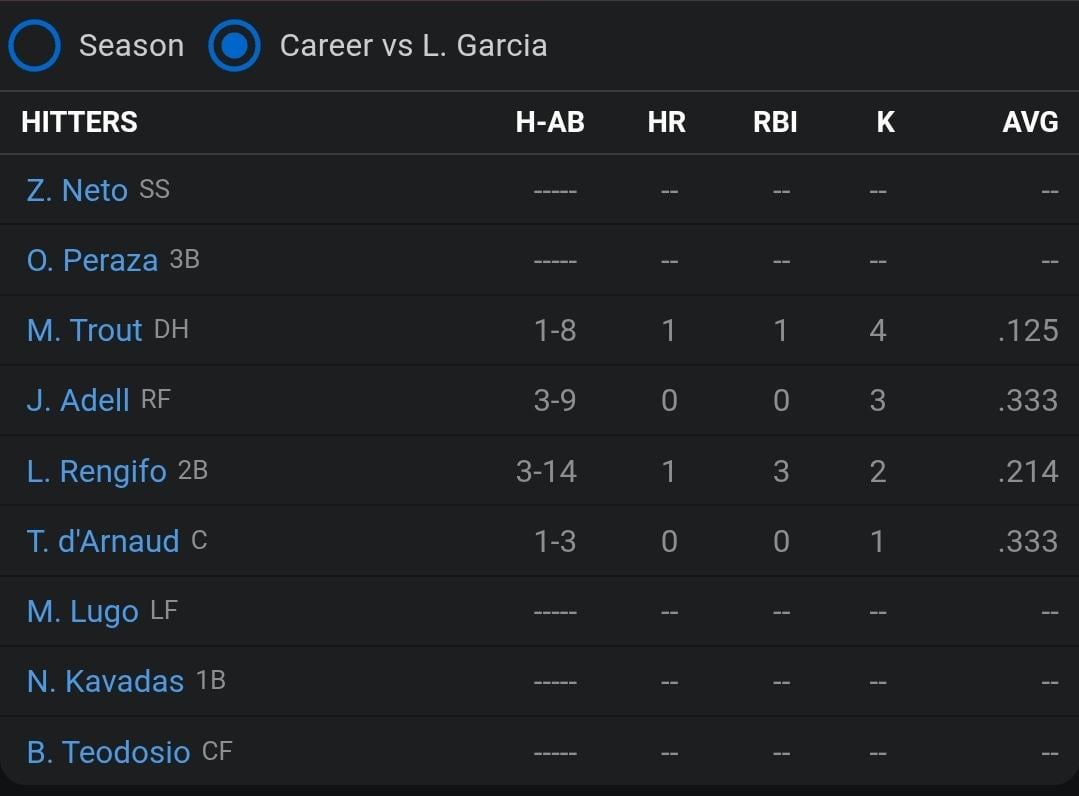Open Z. Neto player link
This screenshot has height=796, width=1079.
[x=77, y=190]
